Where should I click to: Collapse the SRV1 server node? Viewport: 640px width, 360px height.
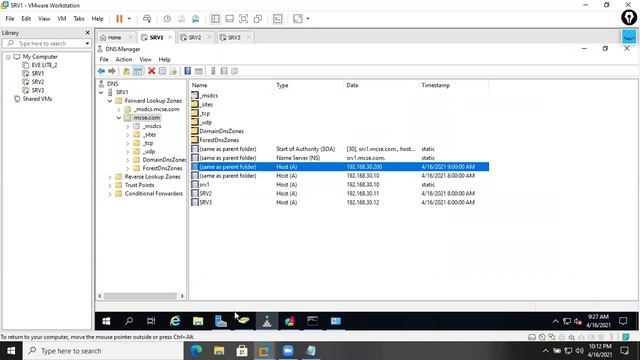(101, 93)
